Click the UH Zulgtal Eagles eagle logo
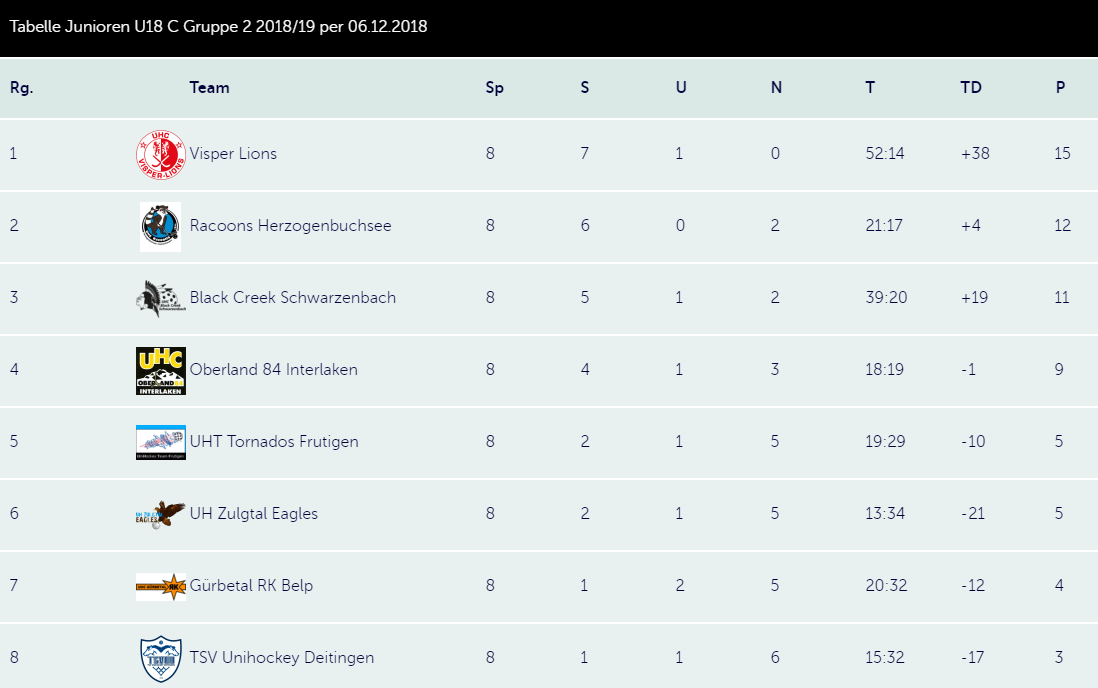 (160, 514)
